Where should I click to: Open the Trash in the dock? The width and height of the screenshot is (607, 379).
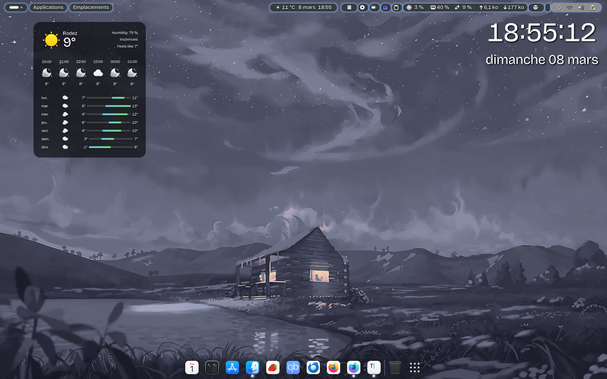pyautogui.click(x=395, y=367)
